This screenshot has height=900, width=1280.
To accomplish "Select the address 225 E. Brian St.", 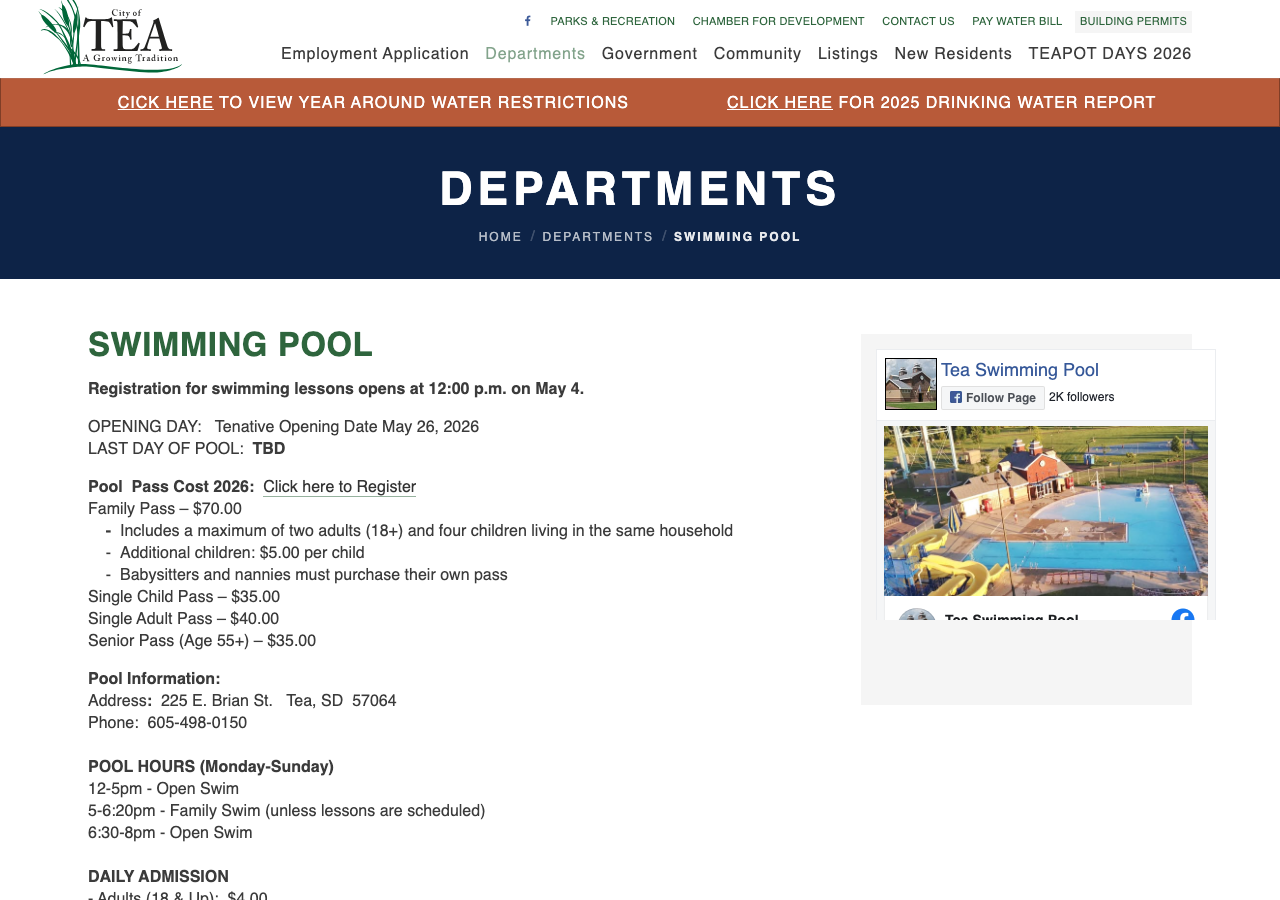I will point(217,701).
